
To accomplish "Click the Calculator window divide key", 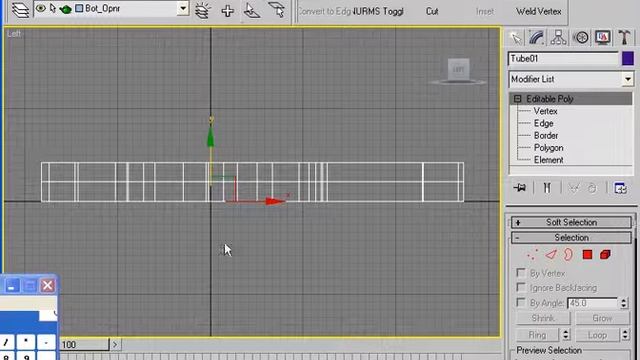I will tap(6, 342).
